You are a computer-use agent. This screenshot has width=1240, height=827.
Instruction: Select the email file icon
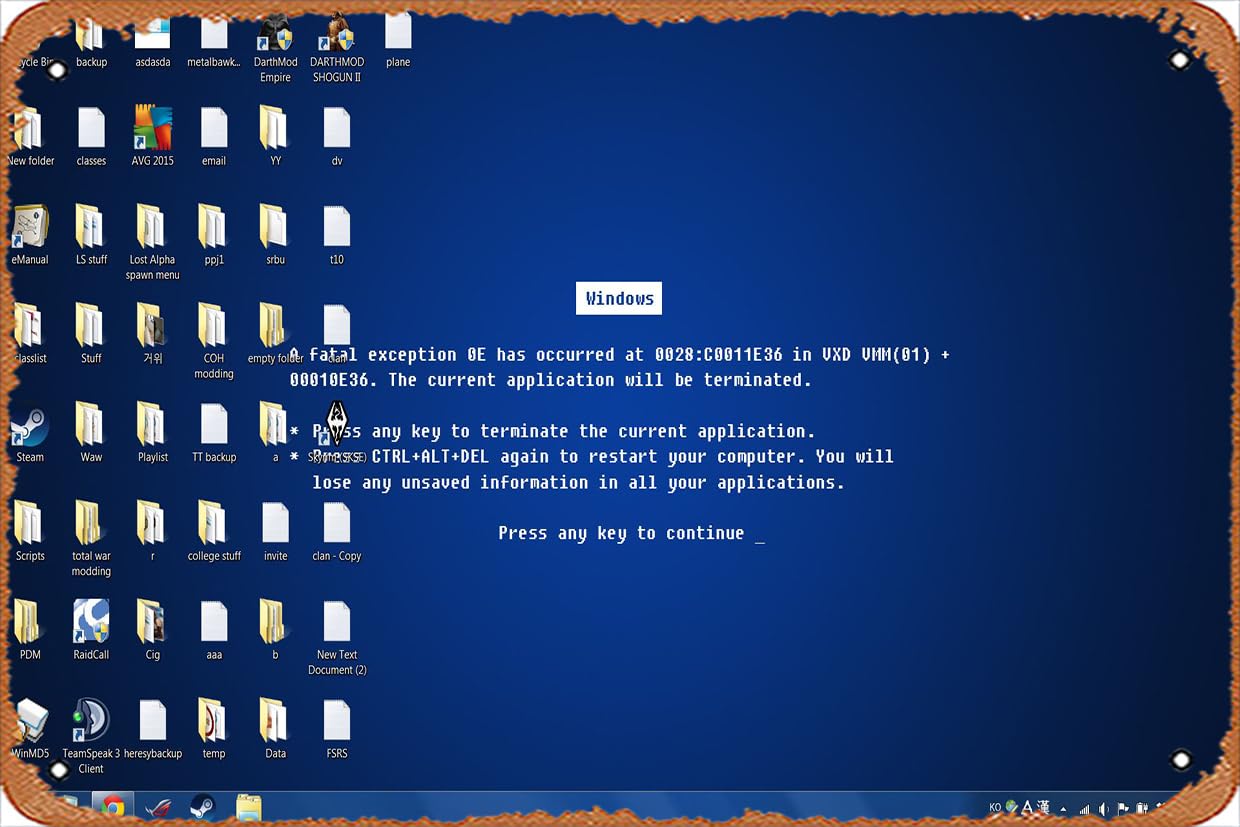click(x=214, y=137)
